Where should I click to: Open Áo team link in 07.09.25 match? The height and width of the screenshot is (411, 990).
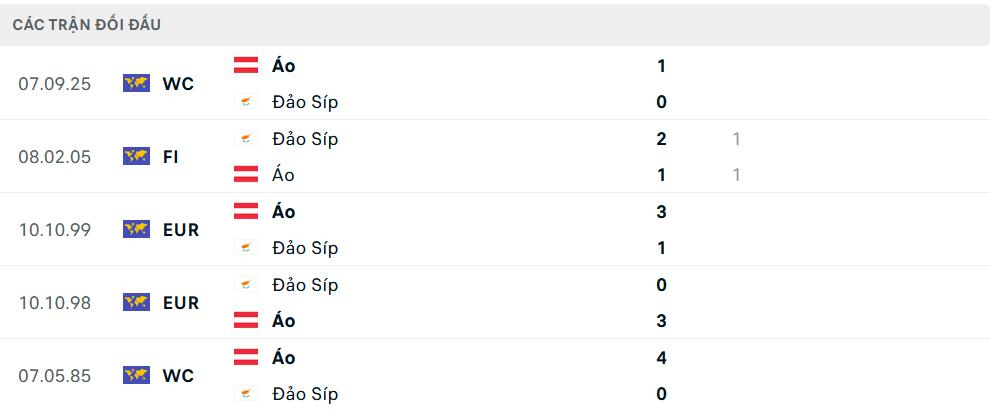(x=283, y=66)
